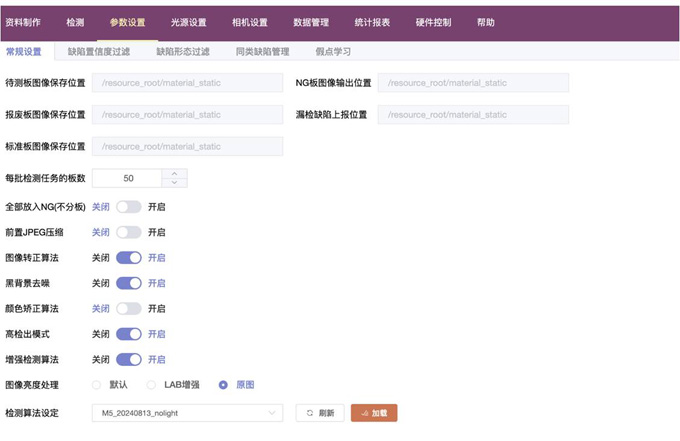Turn off 黑背景去噪 switch
The width and height of the screenshot is (680, 441).
click(129, 283)
